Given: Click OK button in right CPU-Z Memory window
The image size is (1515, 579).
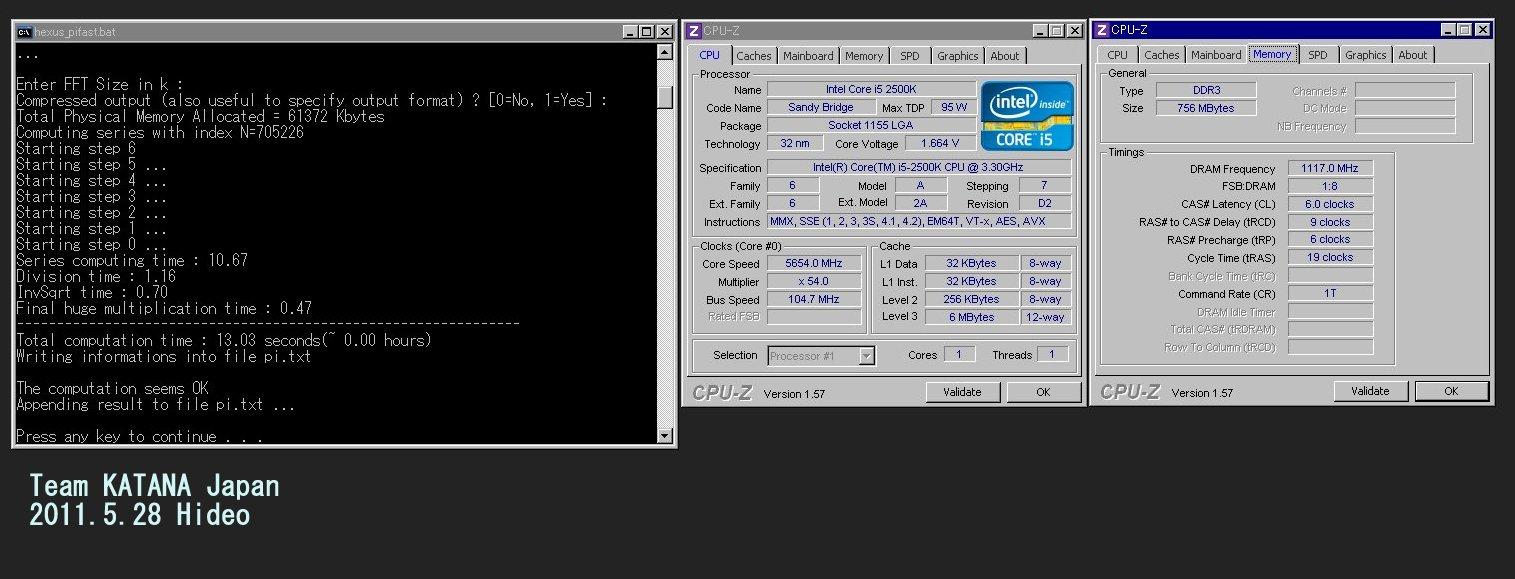Looking at the screenshot, I should [1451, 391].
